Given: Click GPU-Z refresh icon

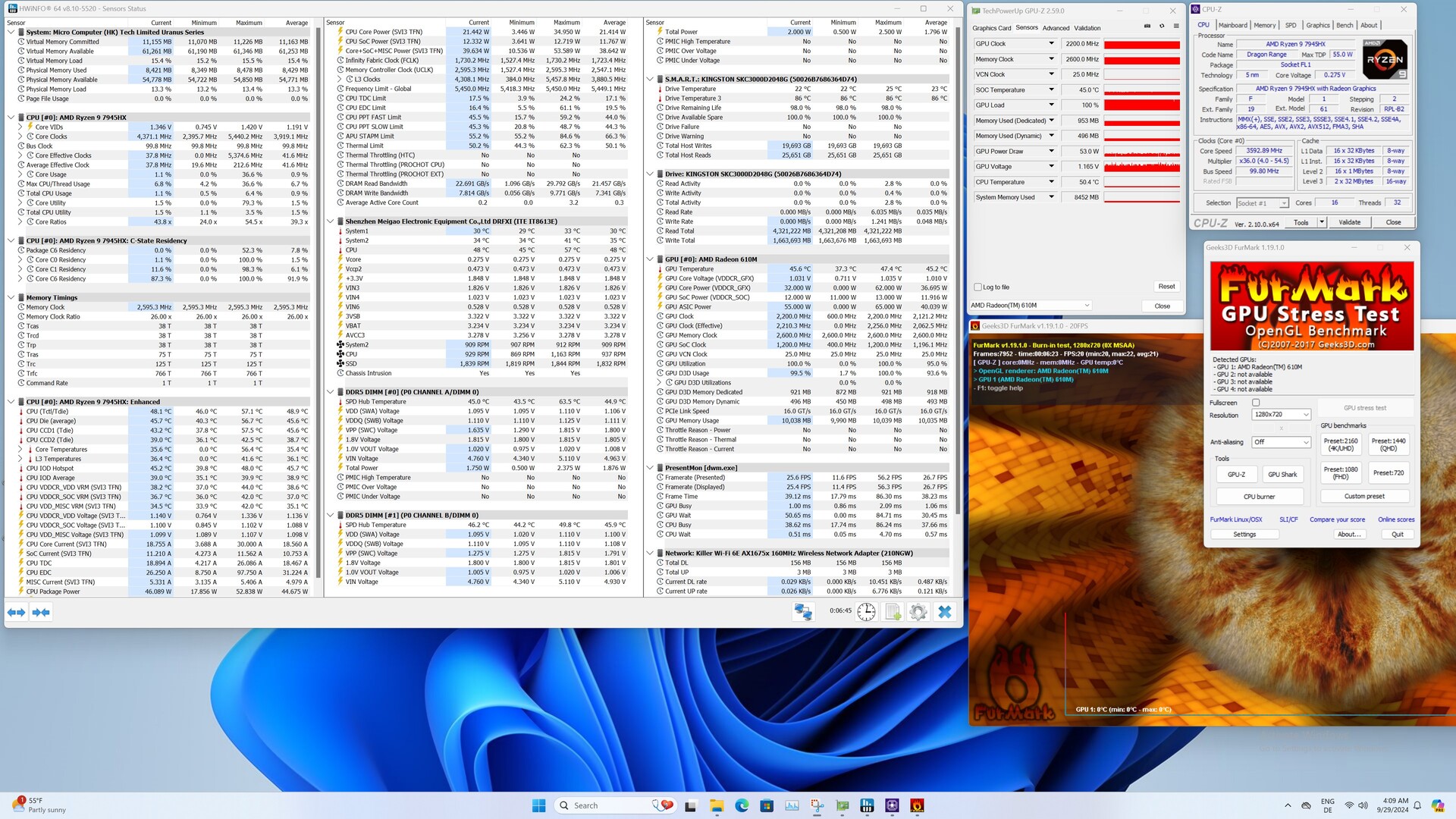Looking at the screenshot, I should 1162,27.
